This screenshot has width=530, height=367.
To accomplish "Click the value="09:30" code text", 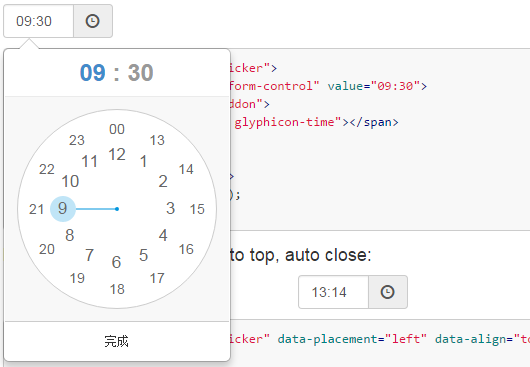I will click(374, 86).
